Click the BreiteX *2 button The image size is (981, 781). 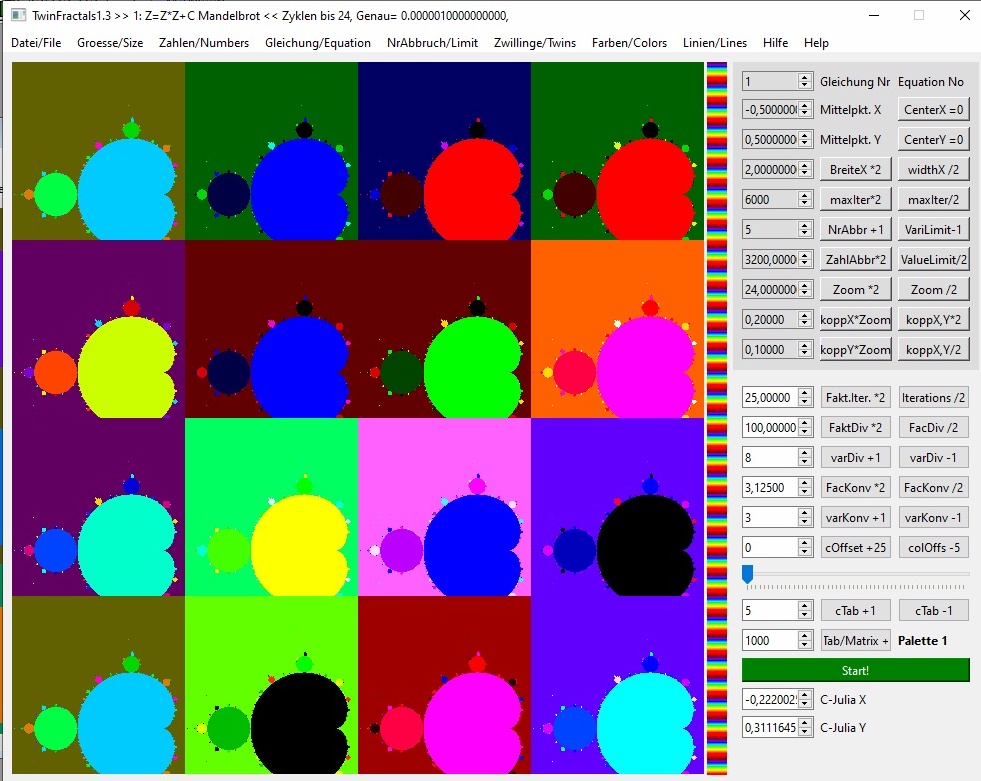click(855, 170)
